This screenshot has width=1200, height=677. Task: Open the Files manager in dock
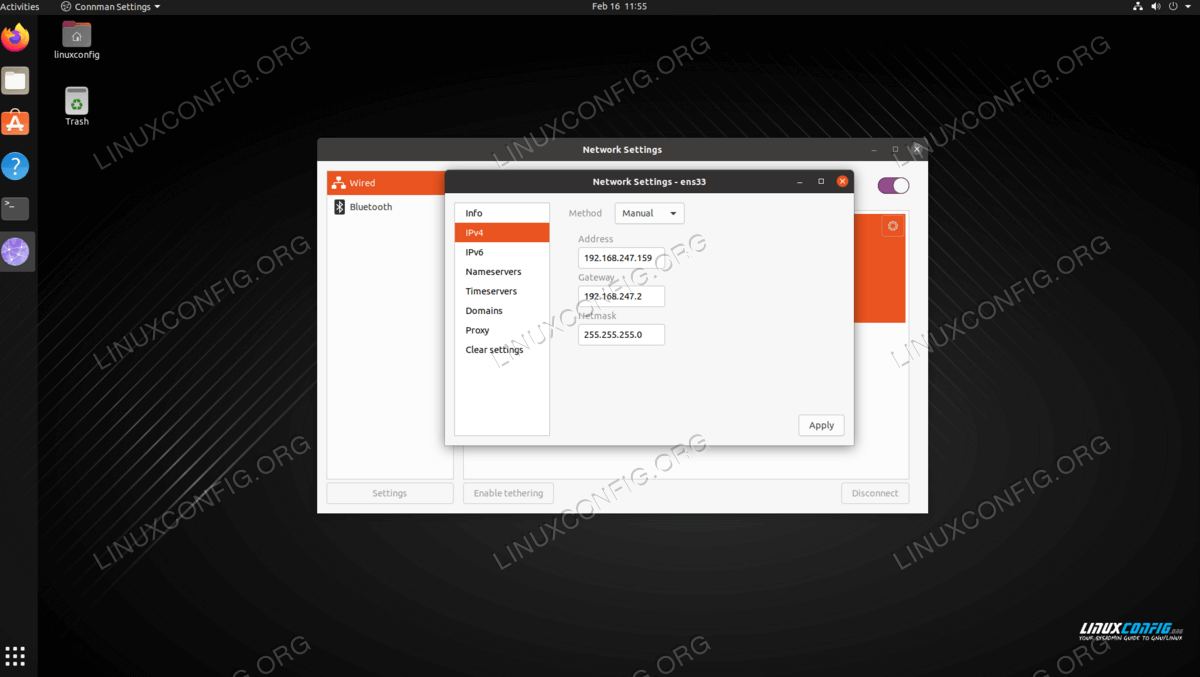coord(15,80)
